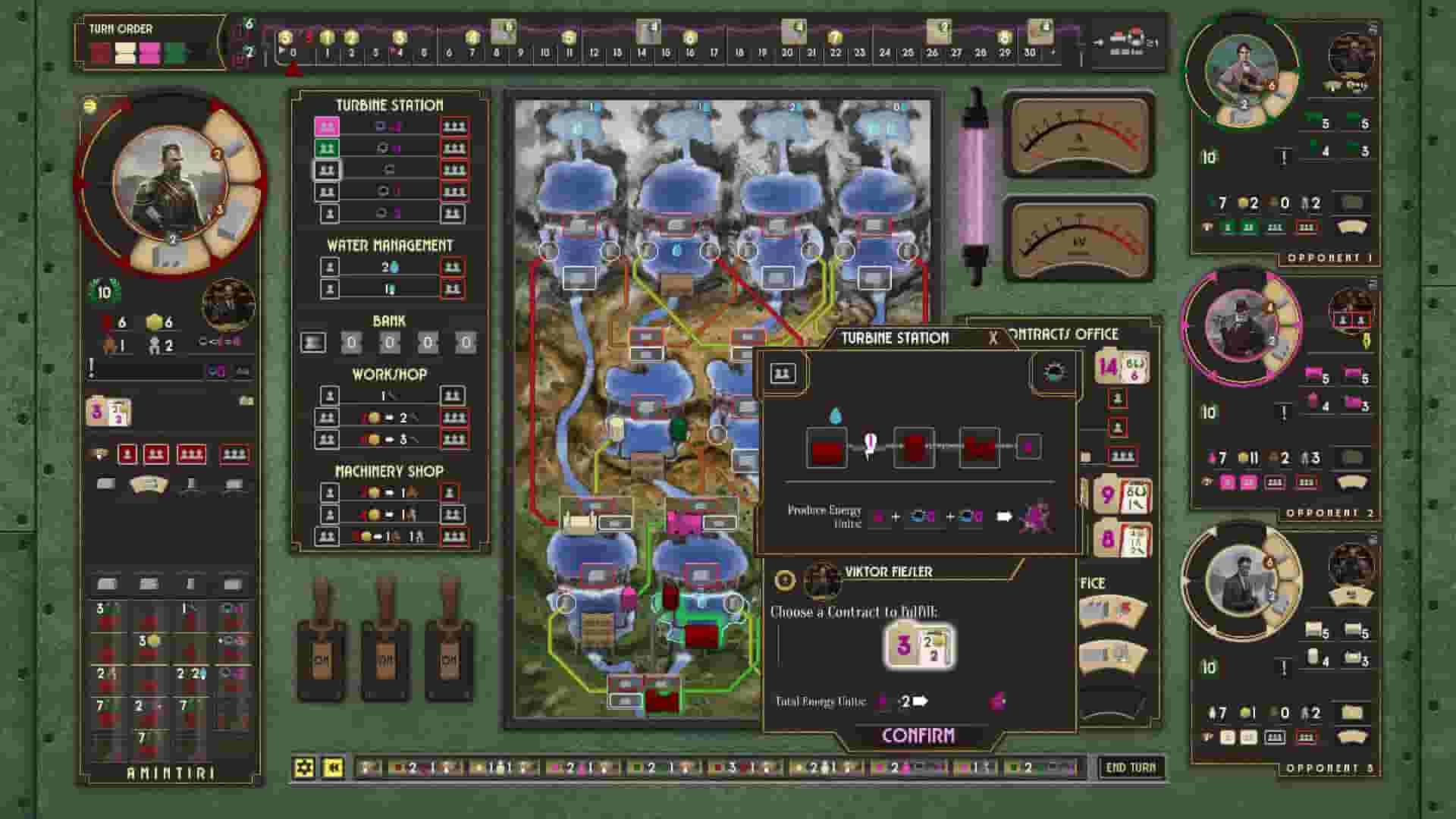The width and height of the screenshot is (1456, 819).
Task: Select the highlighted Turbine Station action row
Action: coord(326,170)
